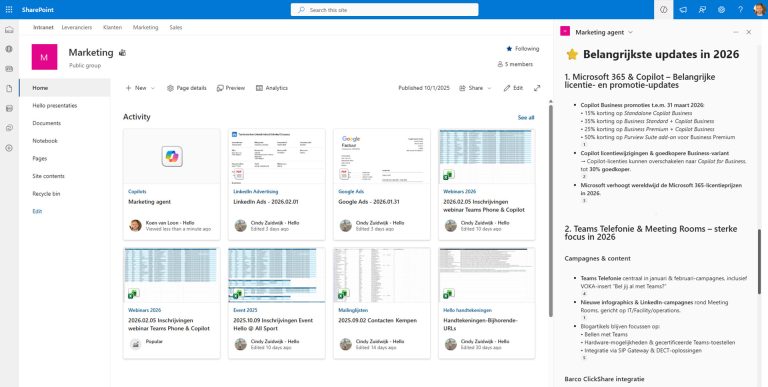Image resolution: width=768 pixels, height=387 pixels.
Task: View the 5 members list
Action: tap(515, 64)
